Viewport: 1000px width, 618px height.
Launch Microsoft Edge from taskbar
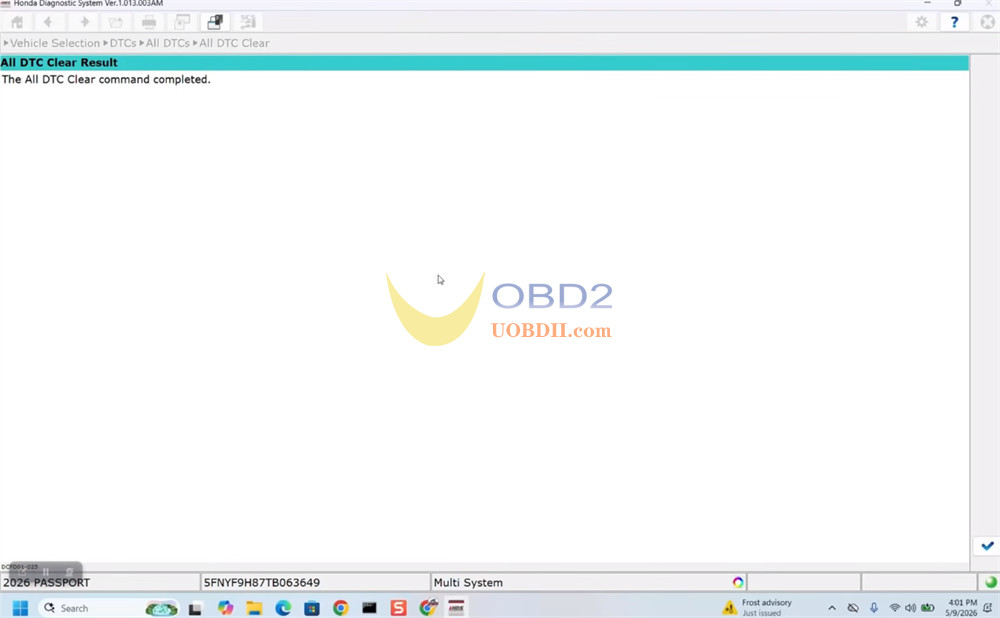pos(283,608)
